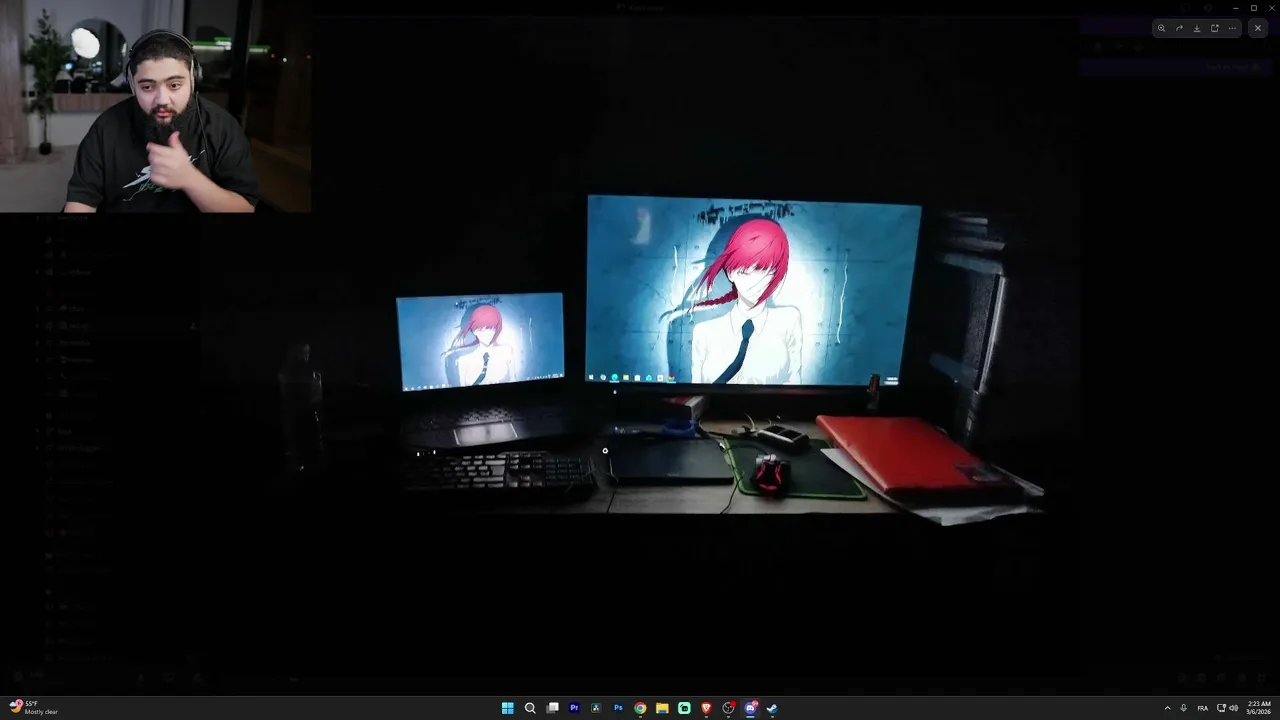This screenshot has height=720, width=1280.
Task: Close the image viewer with the round X button
Action: (1258, 28)
